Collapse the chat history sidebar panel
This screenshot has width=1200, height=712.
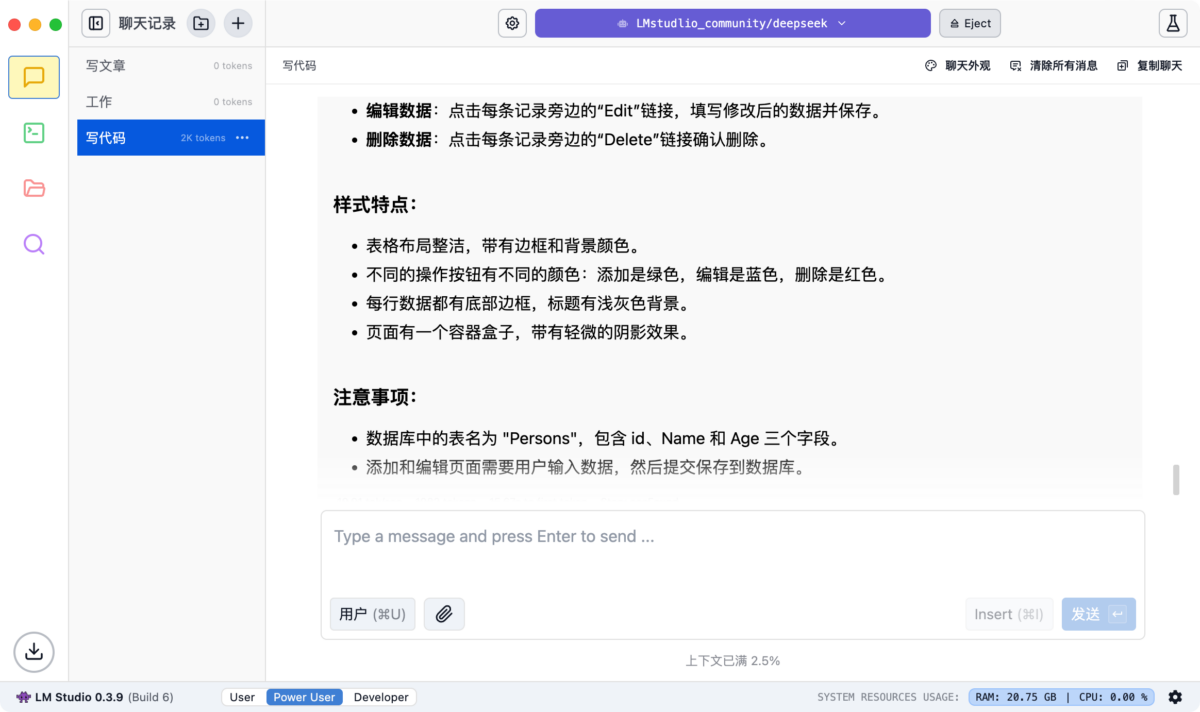coord(96,23)
